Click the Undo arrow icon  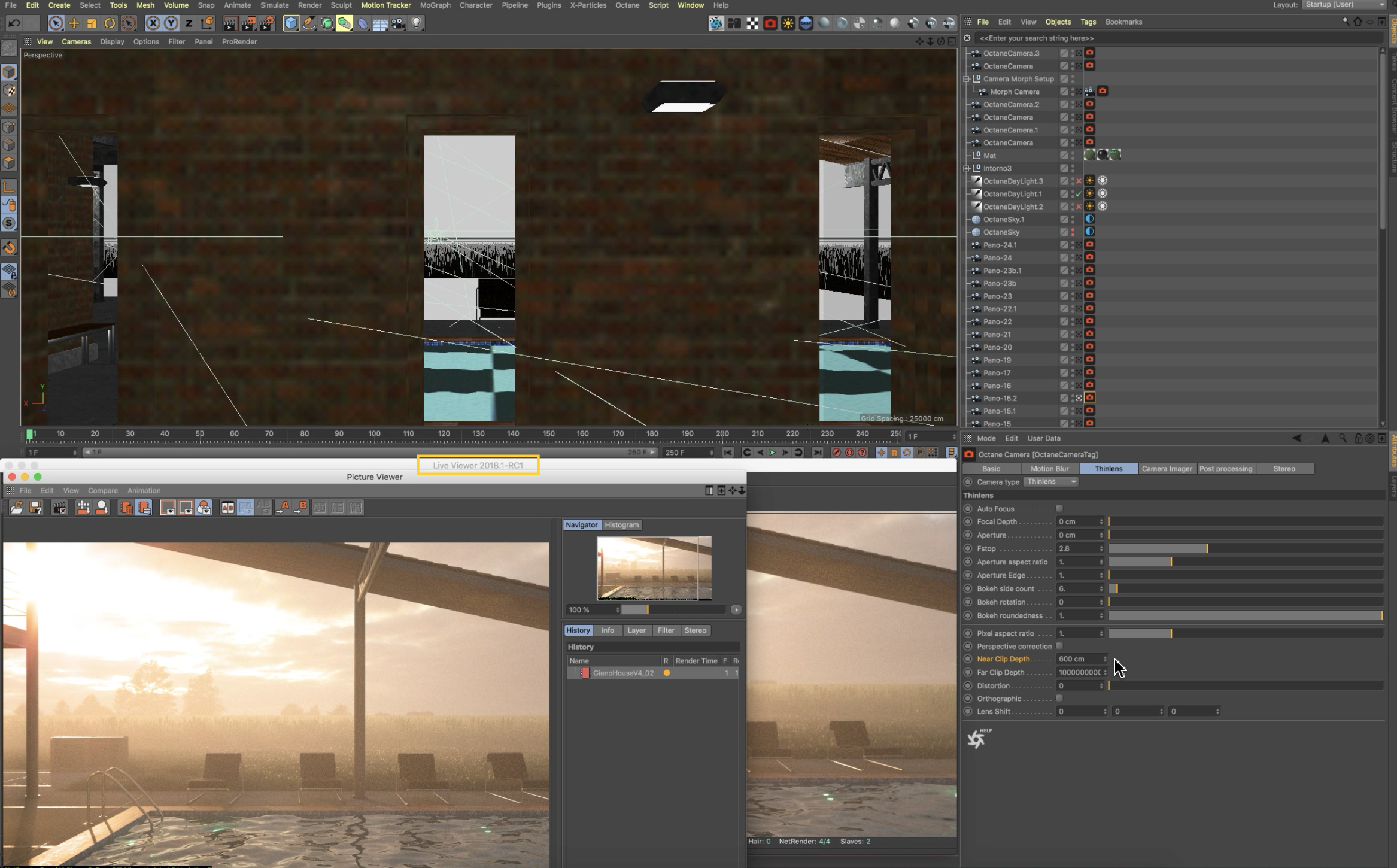[x=14, y=23]
